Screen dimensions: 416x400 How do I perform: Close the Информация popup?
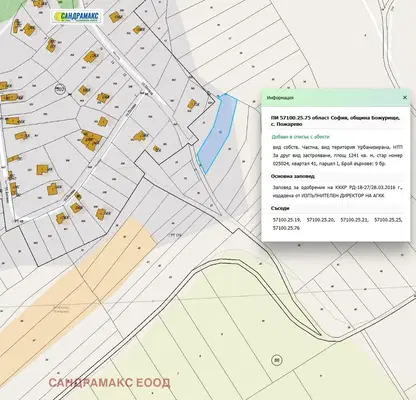[405, 98]
